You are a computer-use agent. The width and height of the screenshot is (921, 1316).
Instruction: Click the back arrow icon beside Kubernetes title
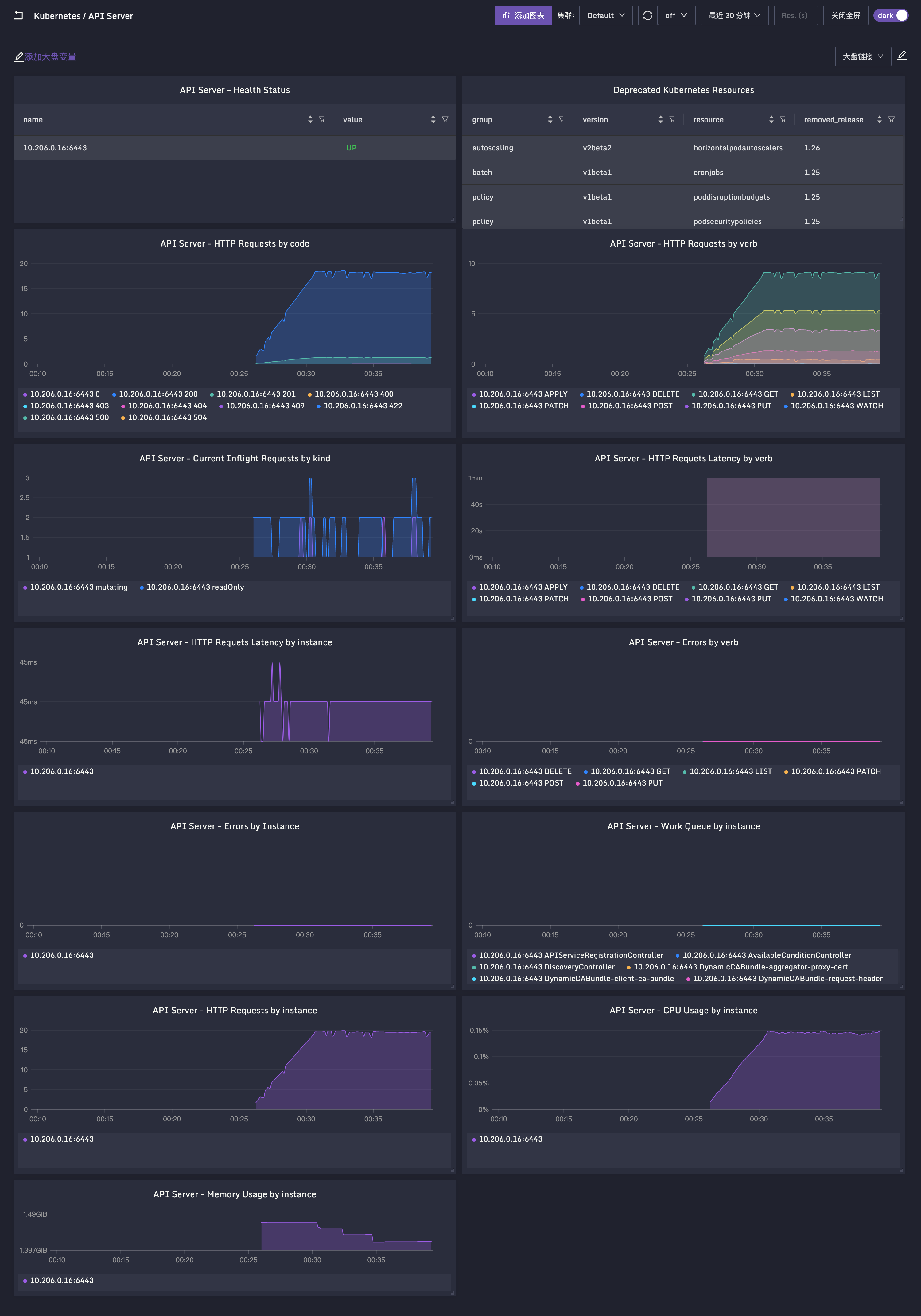coord(18,15)
